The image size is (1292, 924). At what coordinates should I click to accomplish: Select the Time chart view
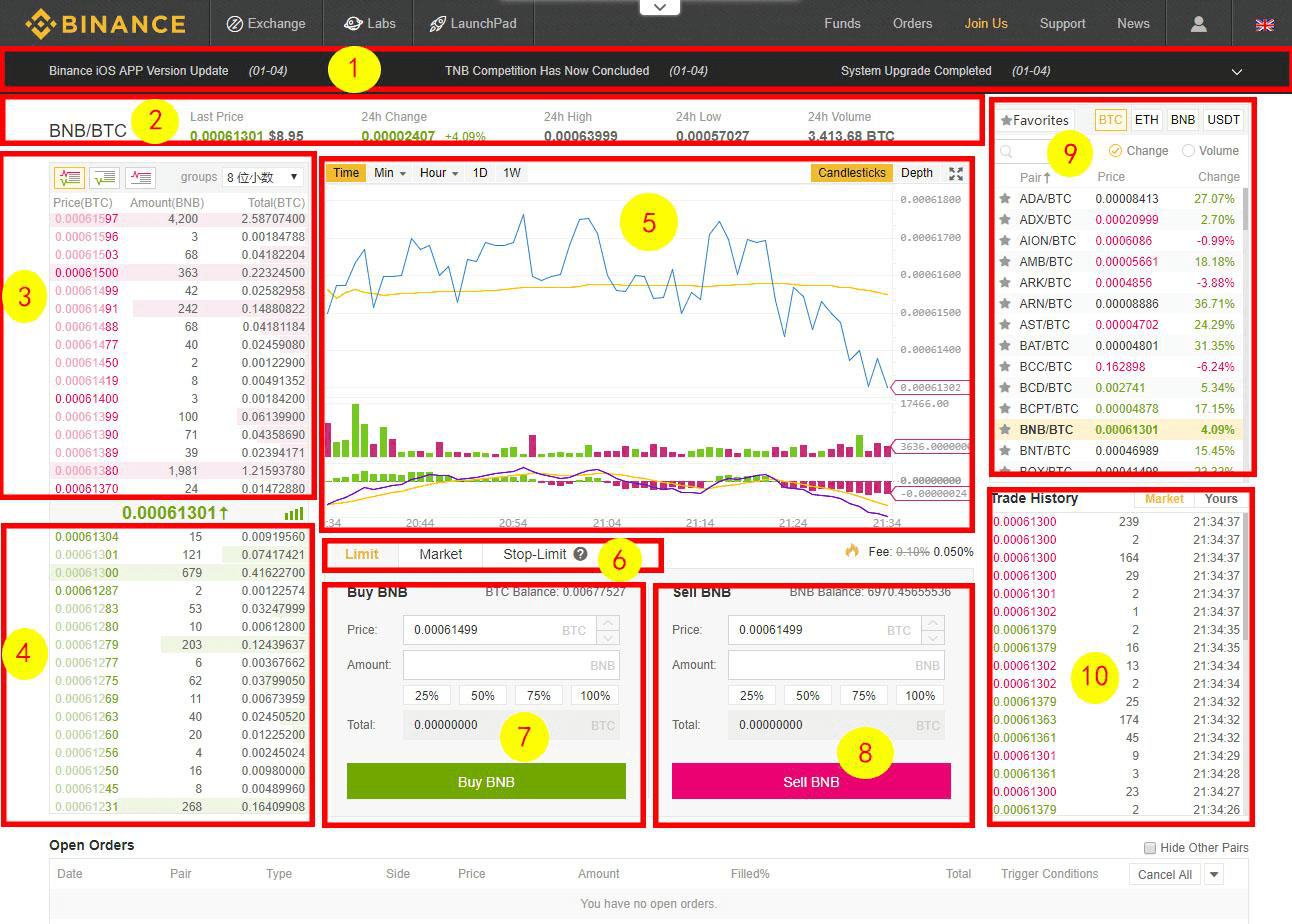coord(346,173)
